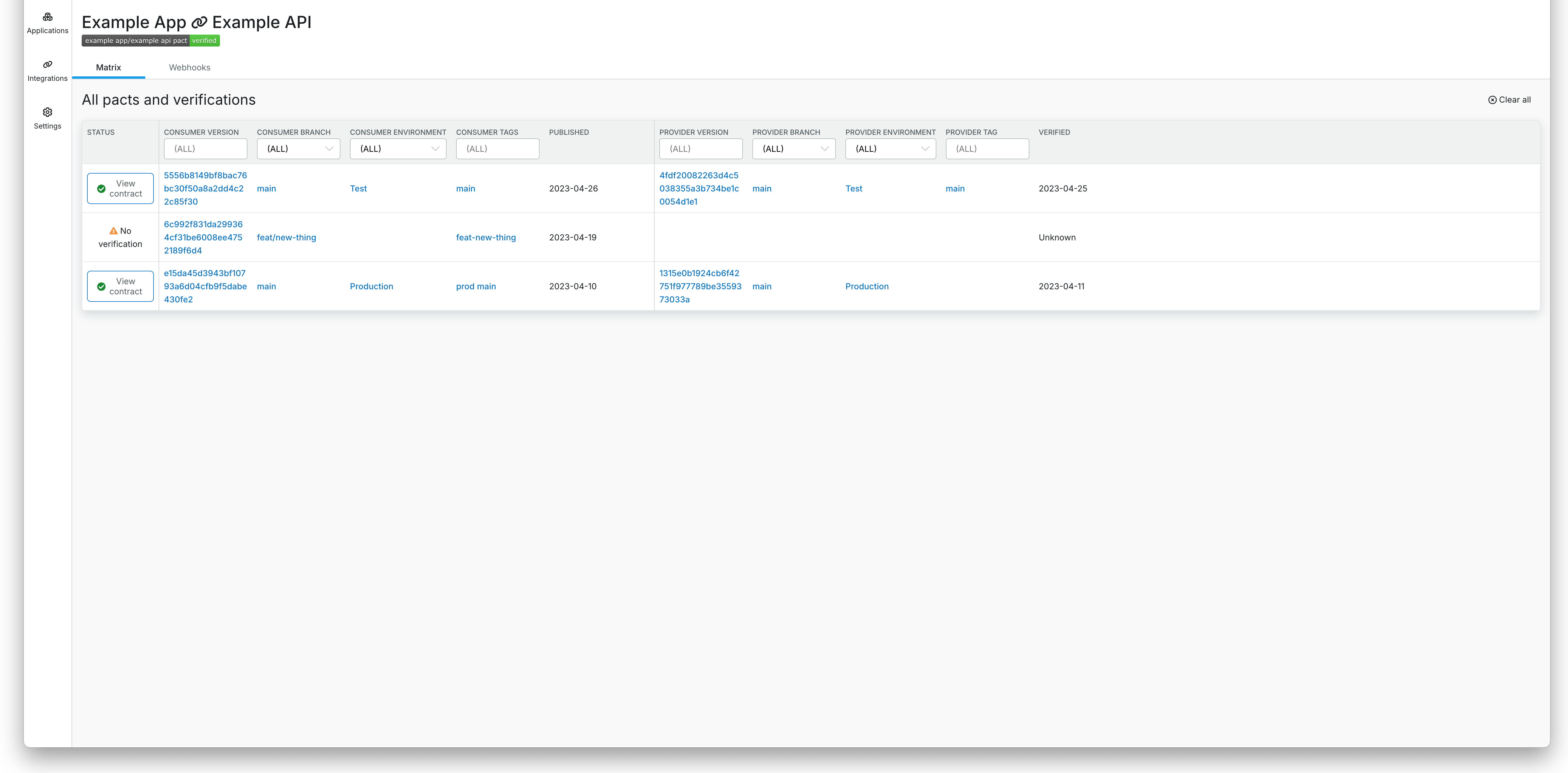Click the verified badge under the page title
The height and width of the screenshot is (773, 1568).
[204, 40]
